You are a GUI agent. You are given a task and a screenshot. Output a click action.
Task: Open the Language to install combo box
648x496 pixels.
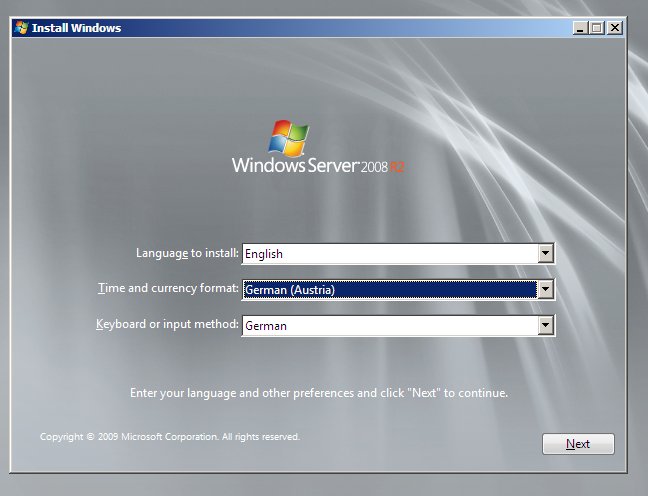(398, 253)
